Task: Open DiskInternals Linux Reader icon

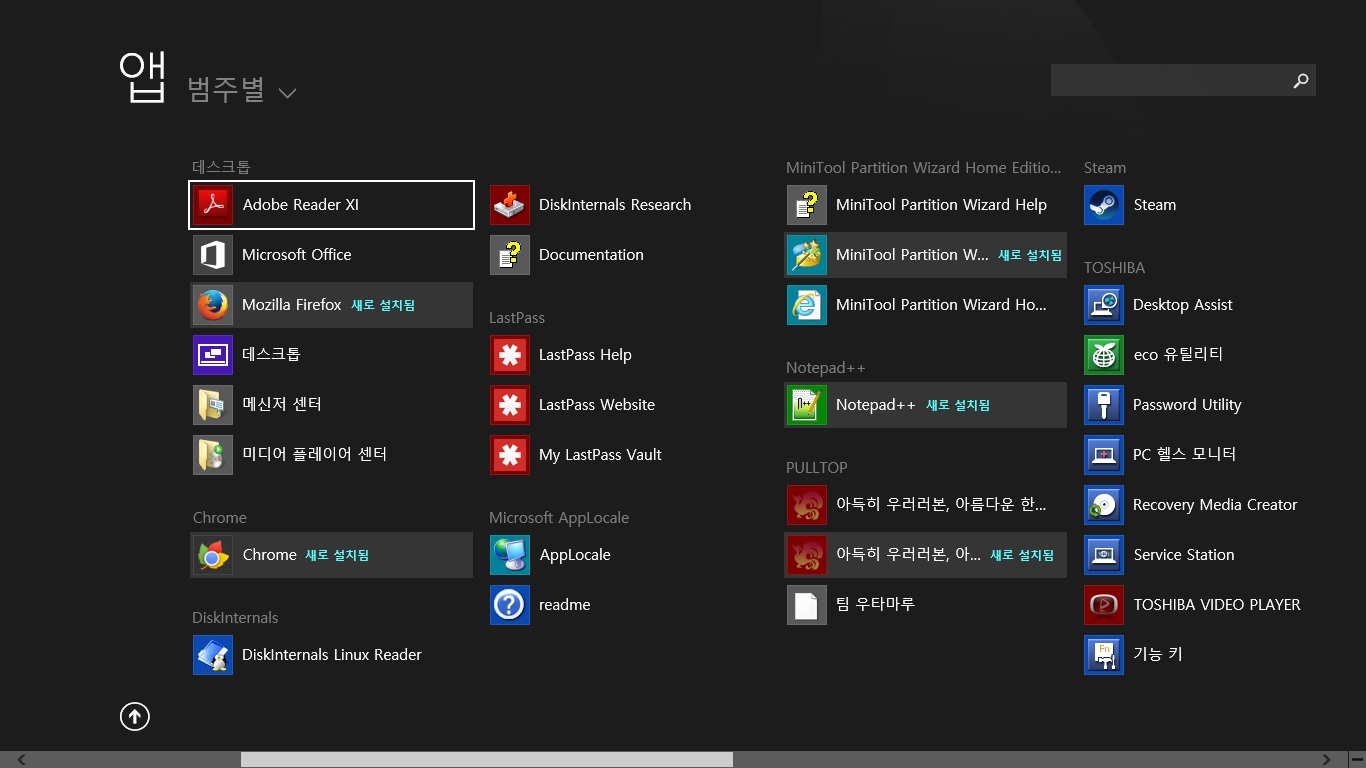Action: coord(213,655)
